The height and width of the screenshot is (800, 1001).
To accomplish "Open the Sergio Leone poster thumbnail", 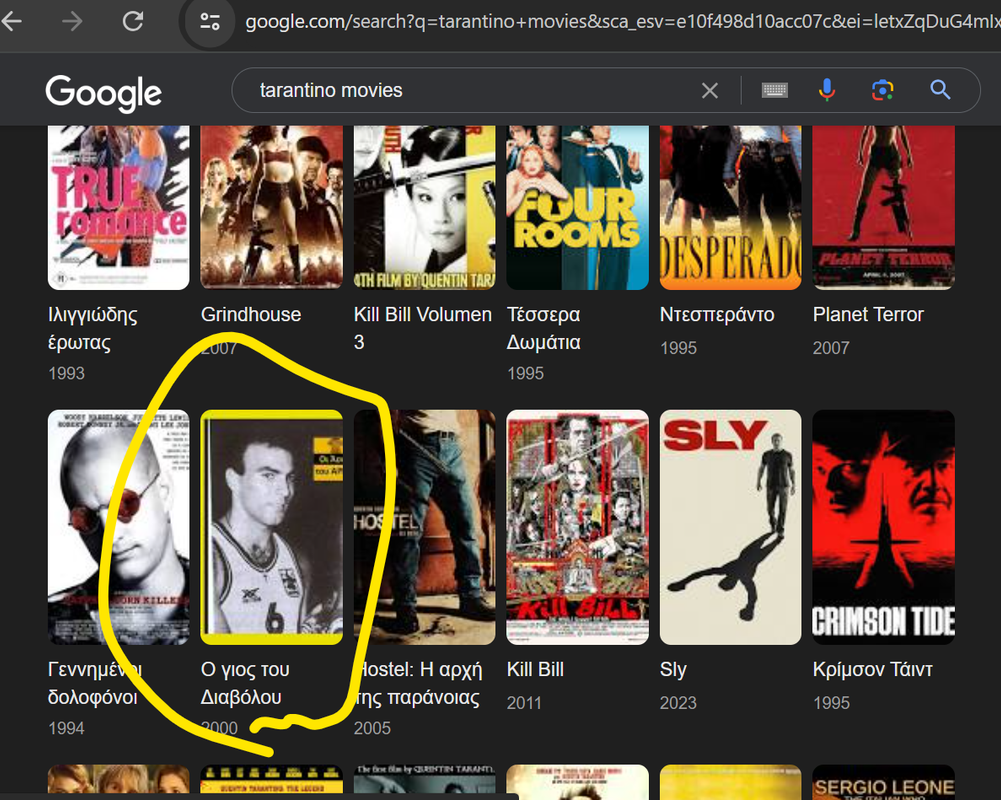I will (884, 781).
